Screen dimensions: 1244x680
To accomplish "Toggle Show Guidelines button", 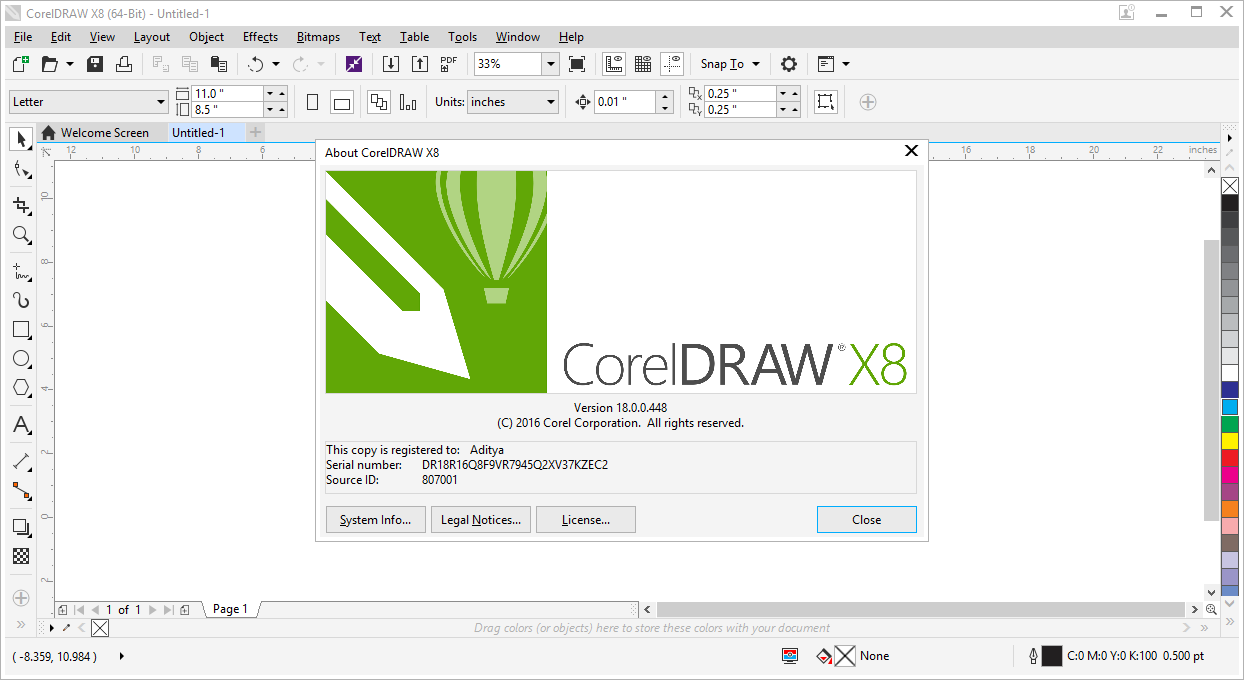I will 672,64.
